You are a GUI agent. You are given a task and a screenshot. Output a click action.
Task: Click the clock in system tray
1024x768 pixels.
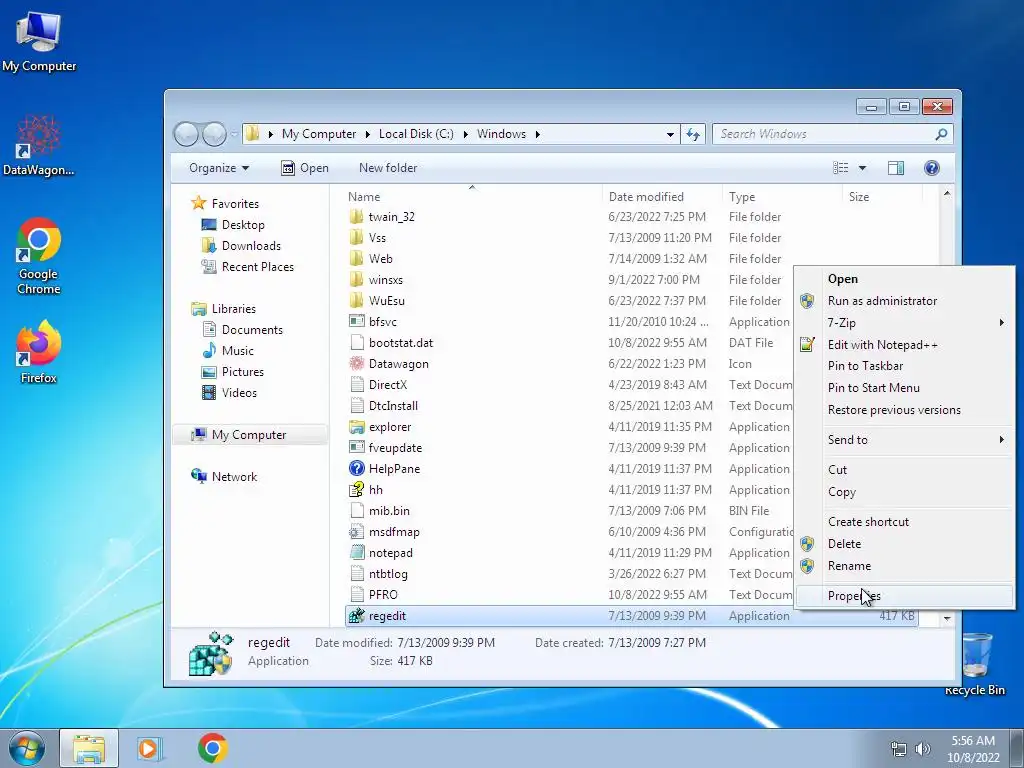(x=973, y=749)
